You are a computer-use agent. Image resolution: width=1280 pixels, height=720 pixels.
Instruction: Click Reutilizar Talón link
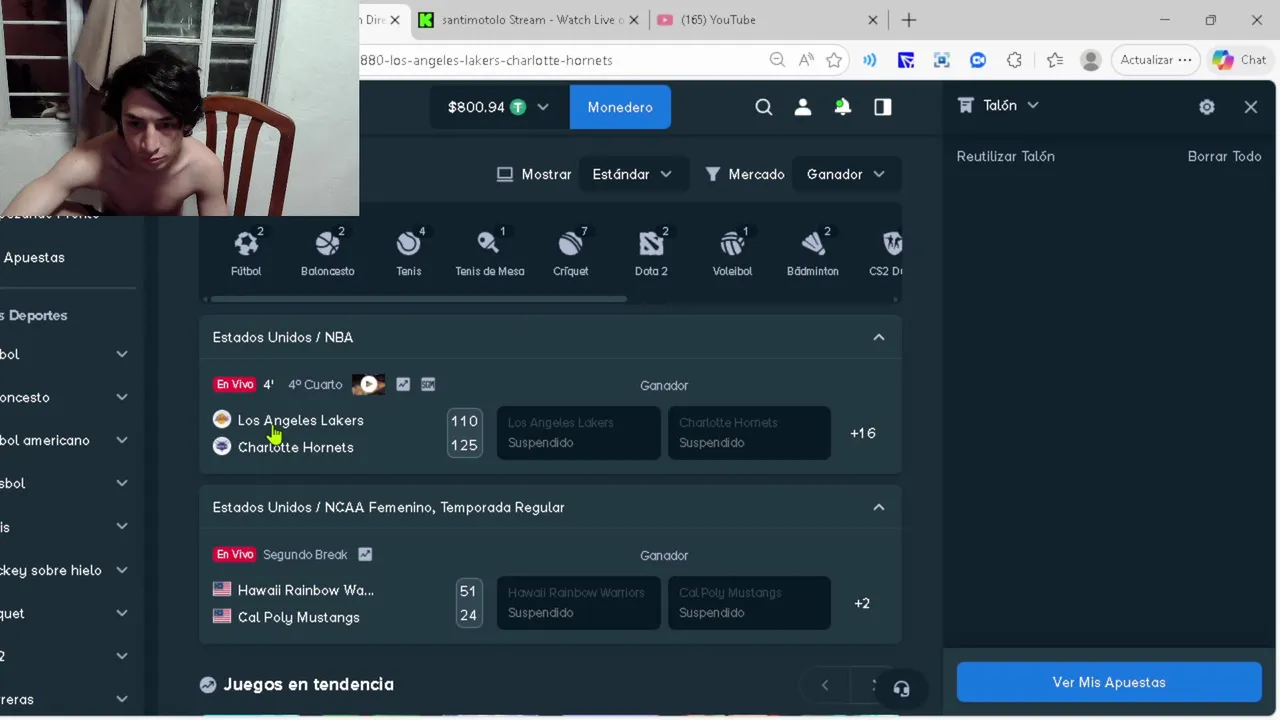pos(1006,156)
